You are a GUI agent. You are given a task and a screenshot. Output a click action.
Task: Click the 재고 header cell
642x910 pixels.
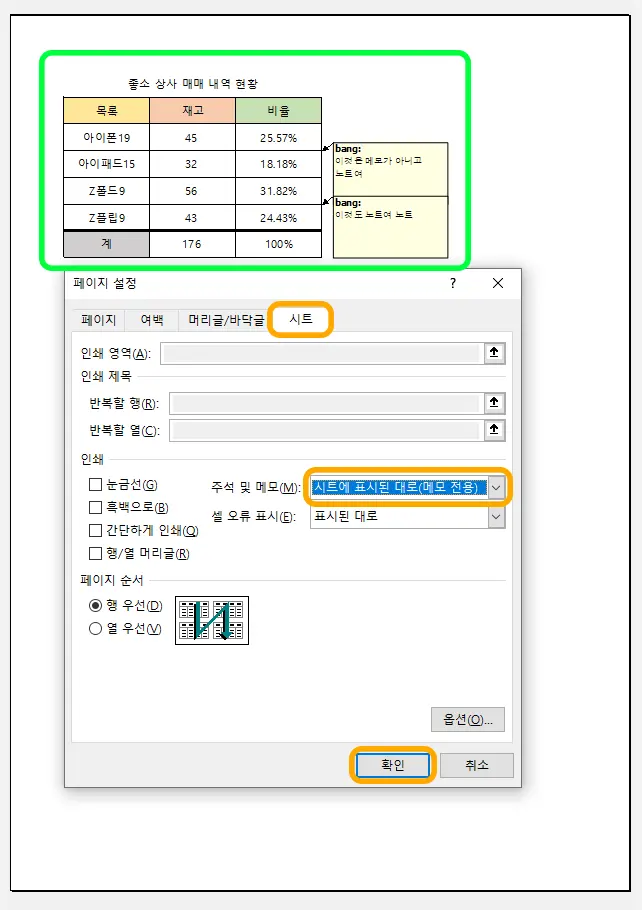point(192,110)
